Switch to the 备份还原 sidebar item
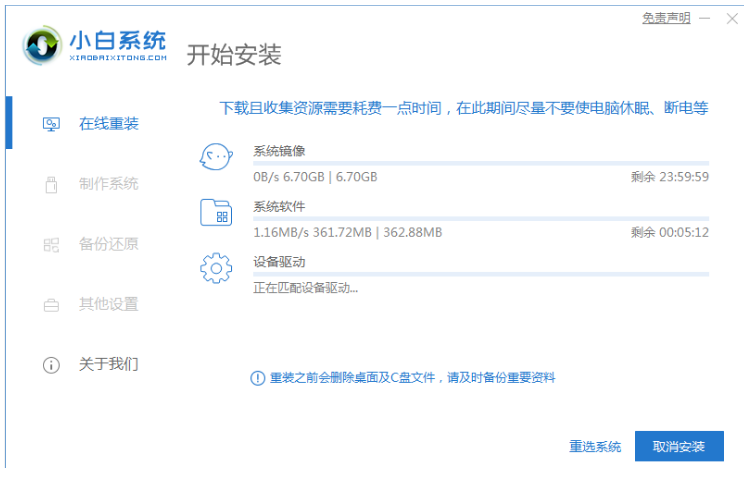The image size is (746, 484). click(108, 244)
